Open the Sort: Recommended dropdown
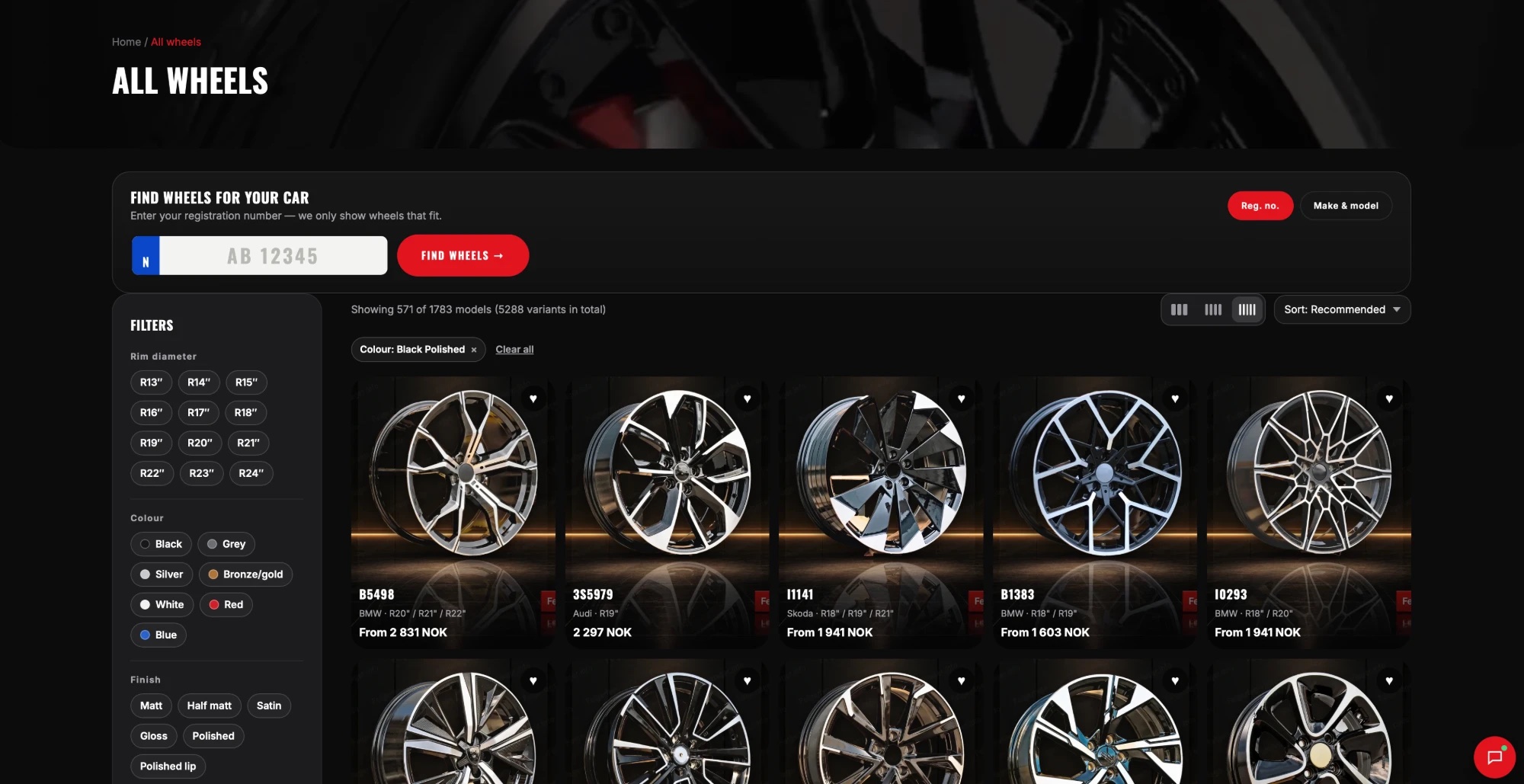This screenshot has height=784, width=1524. [x=1342, y=309]
